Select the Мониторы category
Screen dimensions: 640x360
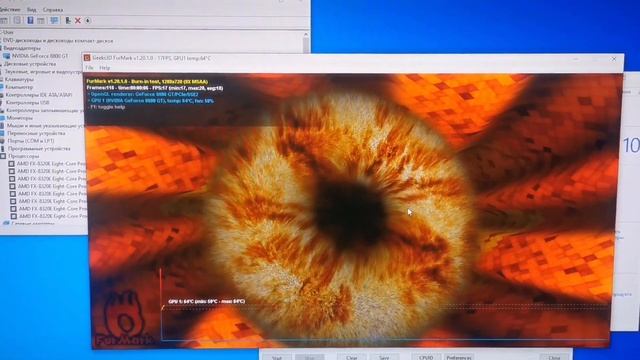point(19,118)
